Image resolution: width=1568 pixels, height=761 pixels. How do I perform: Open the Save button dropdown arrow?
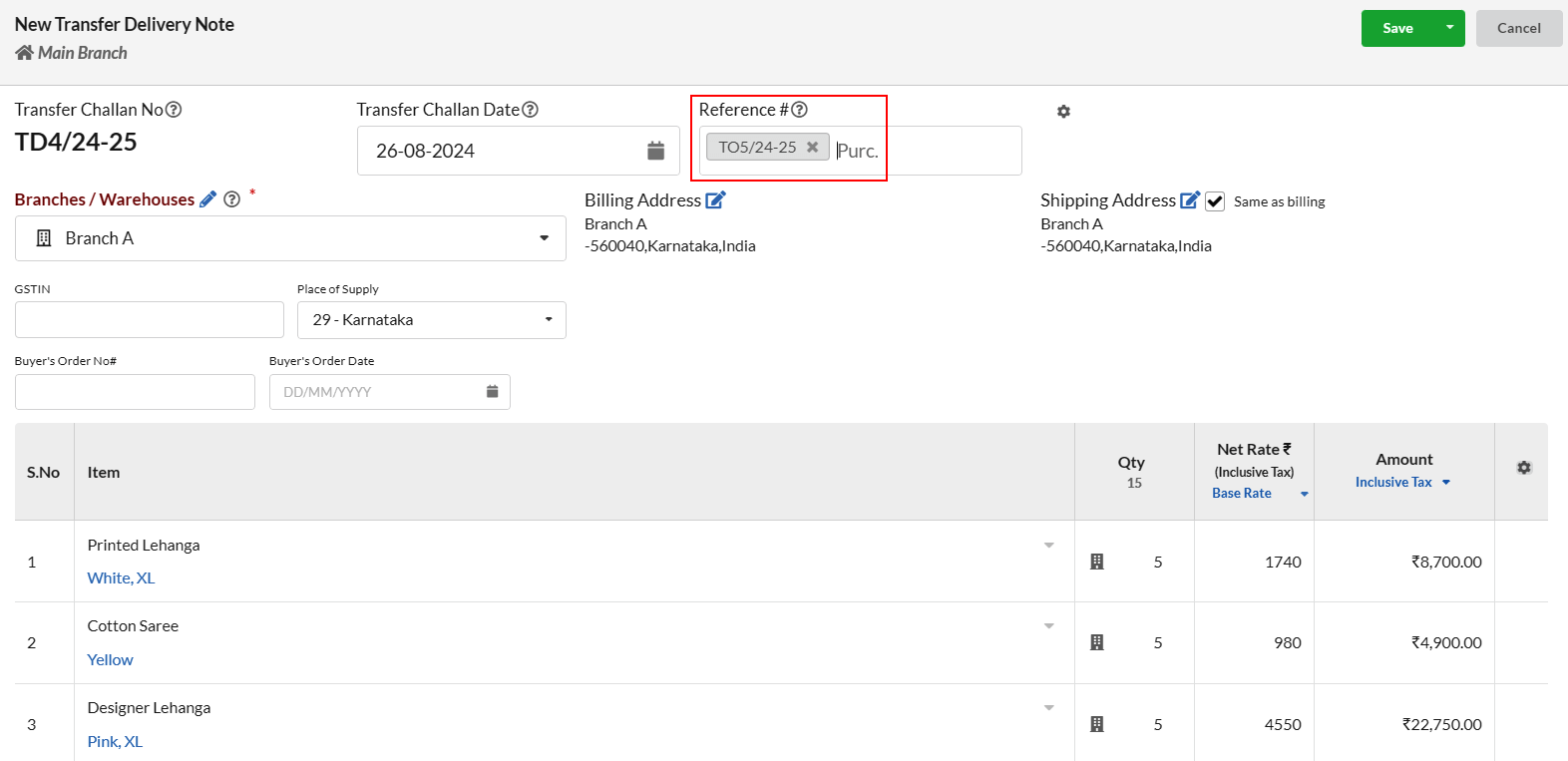1450,28
